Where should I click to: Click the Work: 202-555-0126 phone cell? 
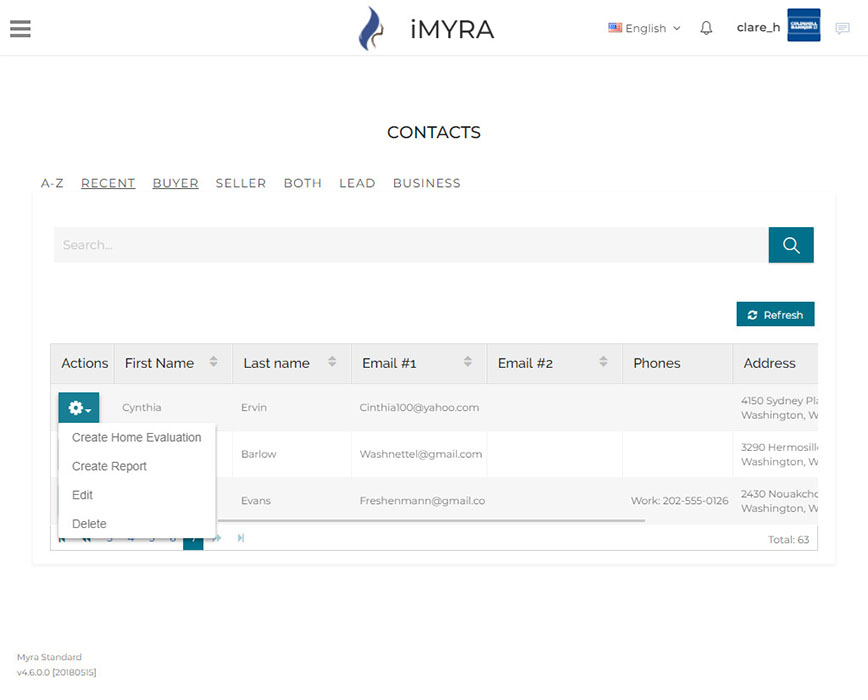tap(679, 500)
